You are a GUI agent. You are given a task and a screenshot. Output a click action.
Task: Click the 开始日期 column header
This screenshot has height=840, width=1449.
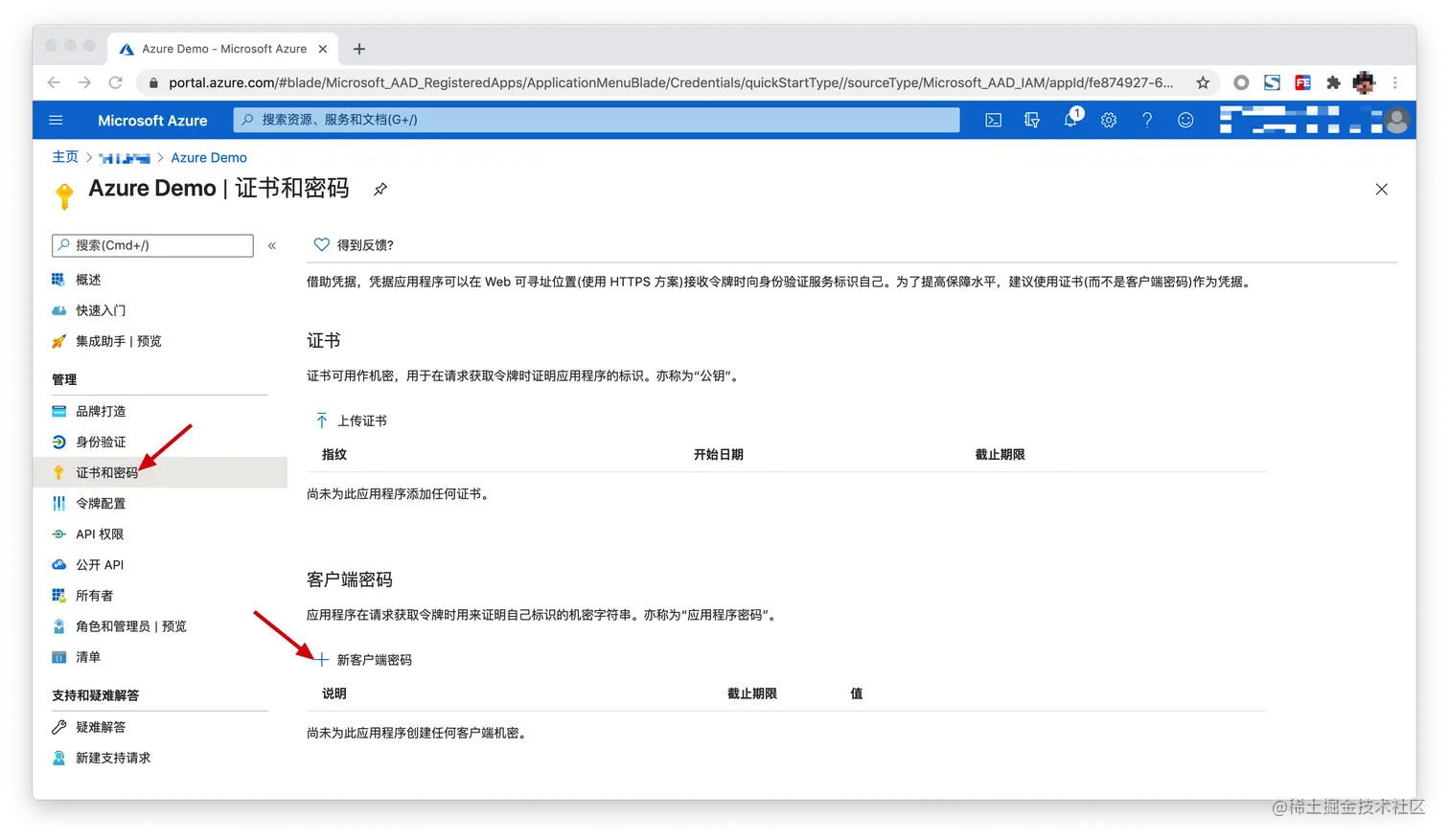[x=719, y=455]
